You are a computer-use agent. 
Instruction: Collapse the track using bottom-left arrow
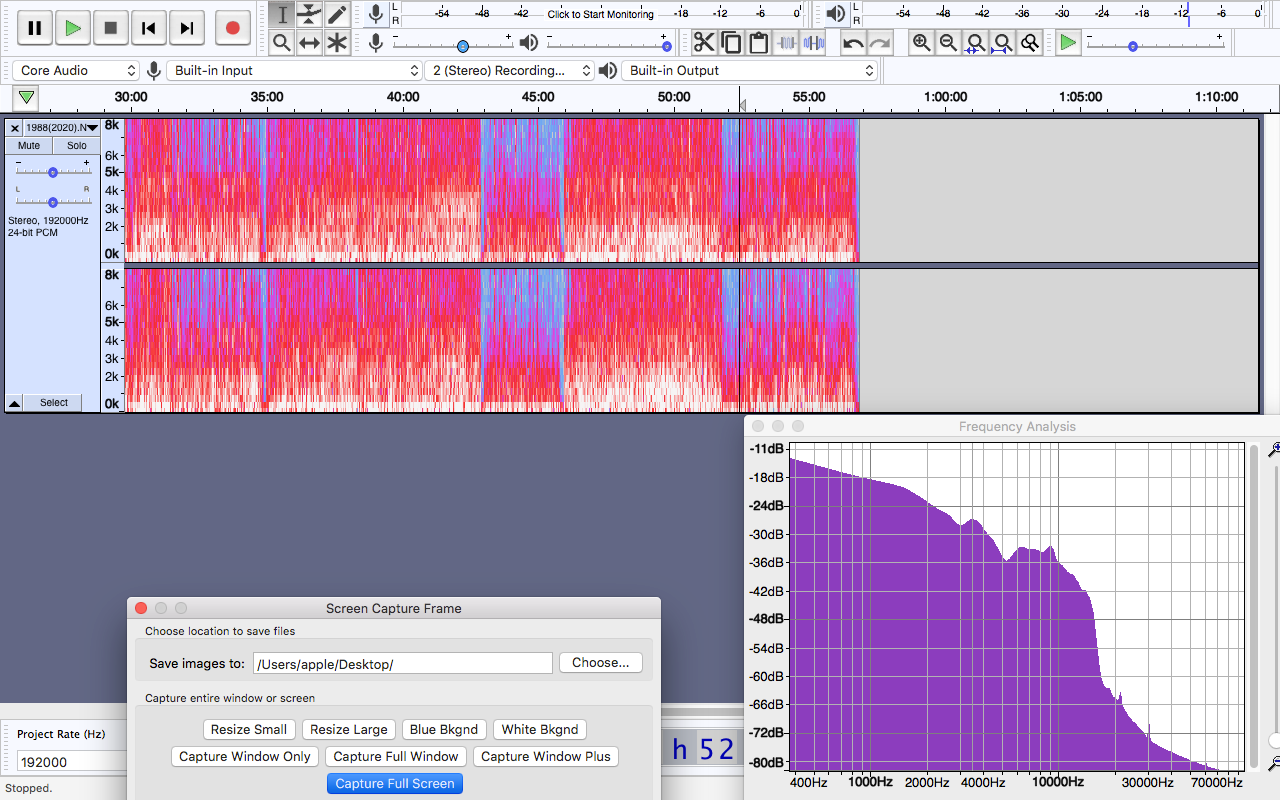coord(15,403)
